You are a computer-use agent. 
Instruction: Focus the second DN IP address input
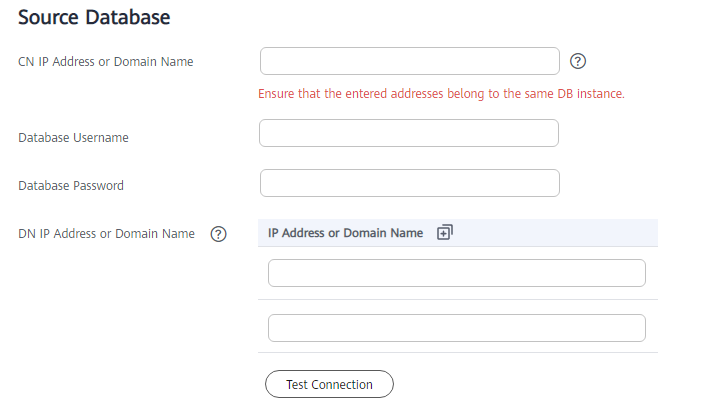click(x=456, y=328)
